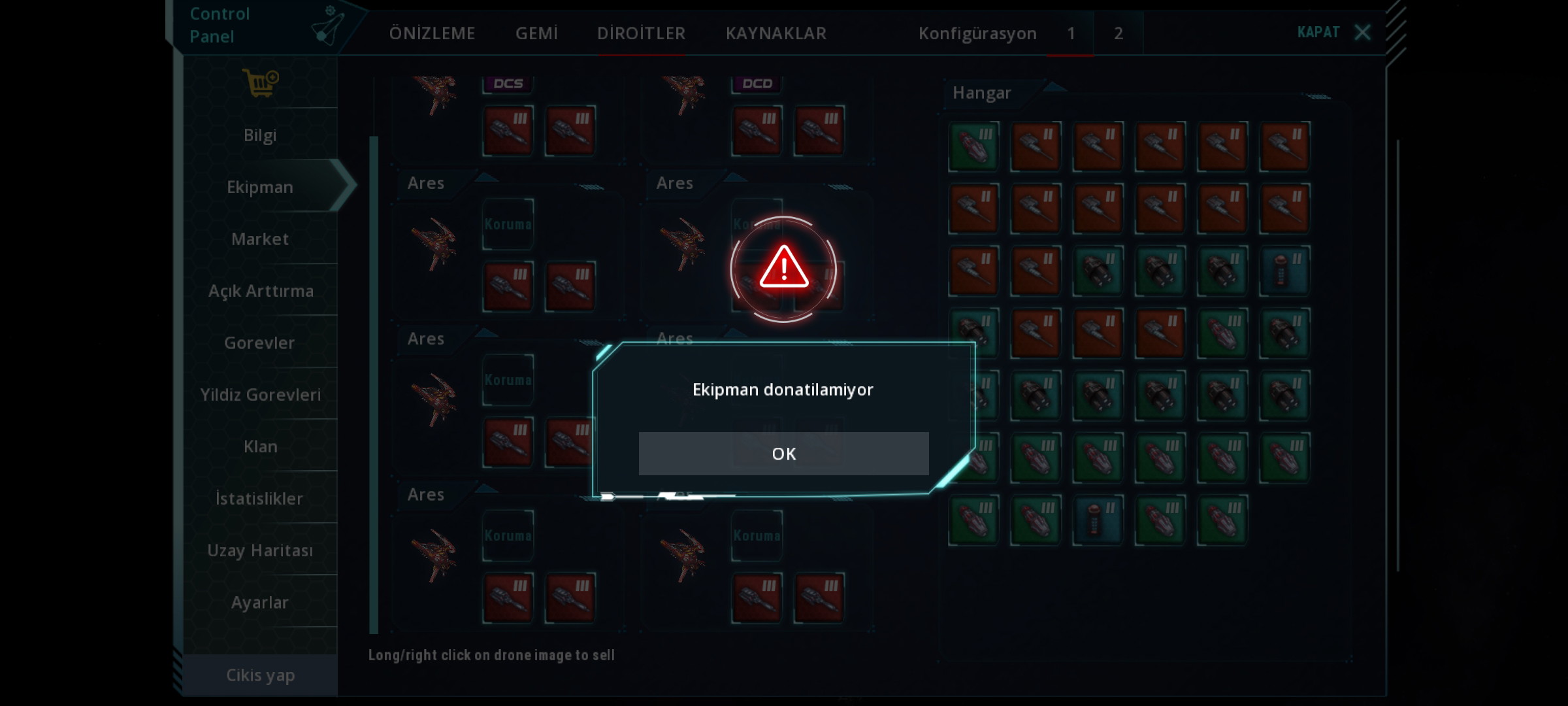Viewport: 1568px width, 706px height.
Task: Select the blue coil item in Hangar's last row
Action: [x=1098, y=520]
